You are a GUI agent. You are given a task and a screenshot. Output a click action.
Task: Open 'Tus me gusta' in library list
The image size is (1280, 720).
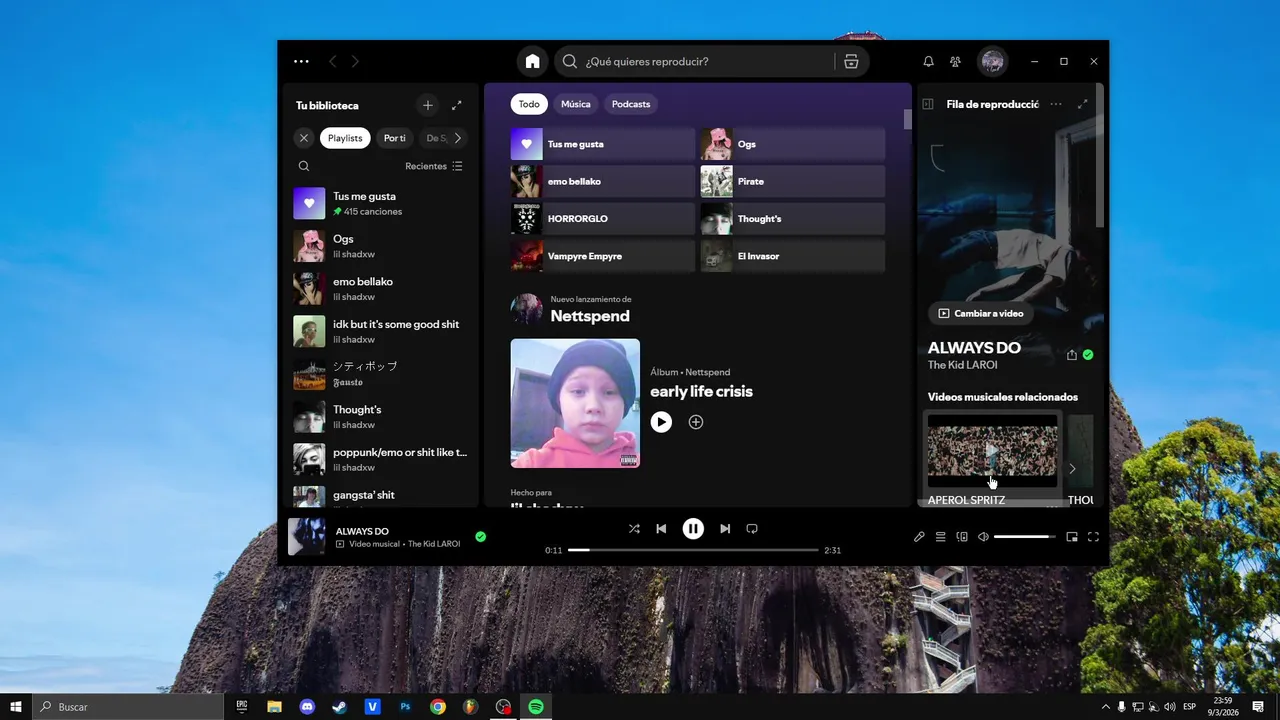click(x=381, y=204)
